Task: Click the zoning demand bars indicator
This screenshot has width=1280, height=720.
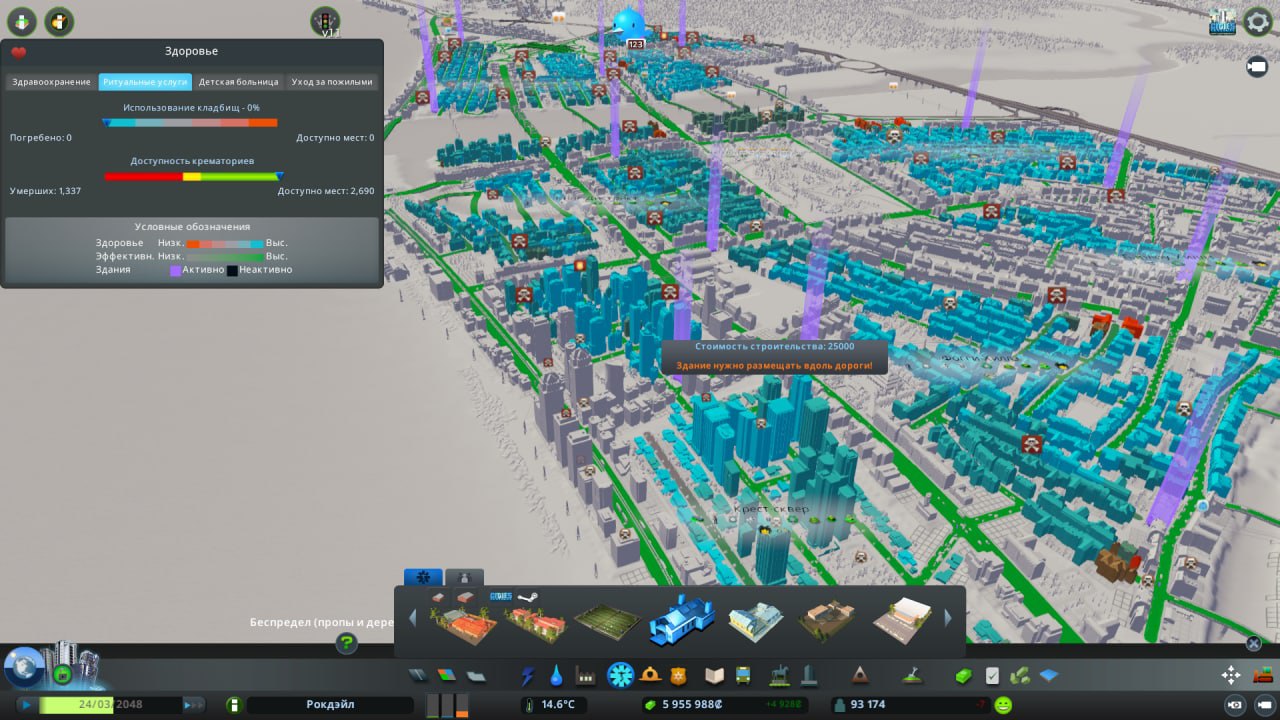Action: tap(447, 705)
